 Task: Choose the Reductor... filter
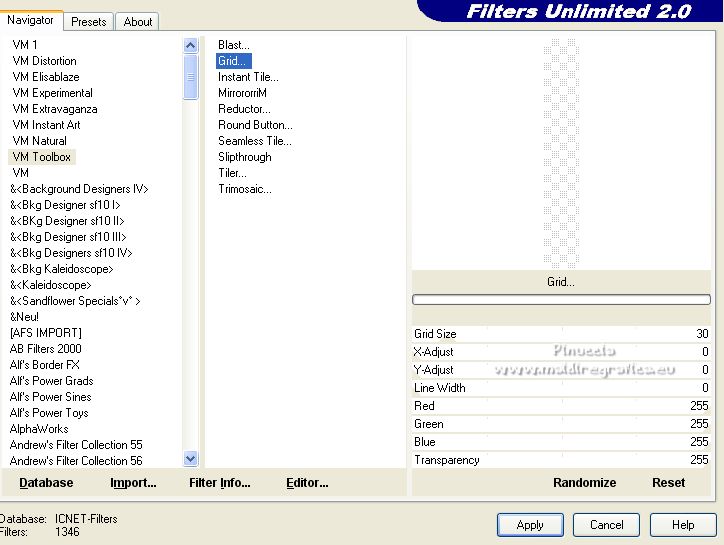tap(244, 109)
